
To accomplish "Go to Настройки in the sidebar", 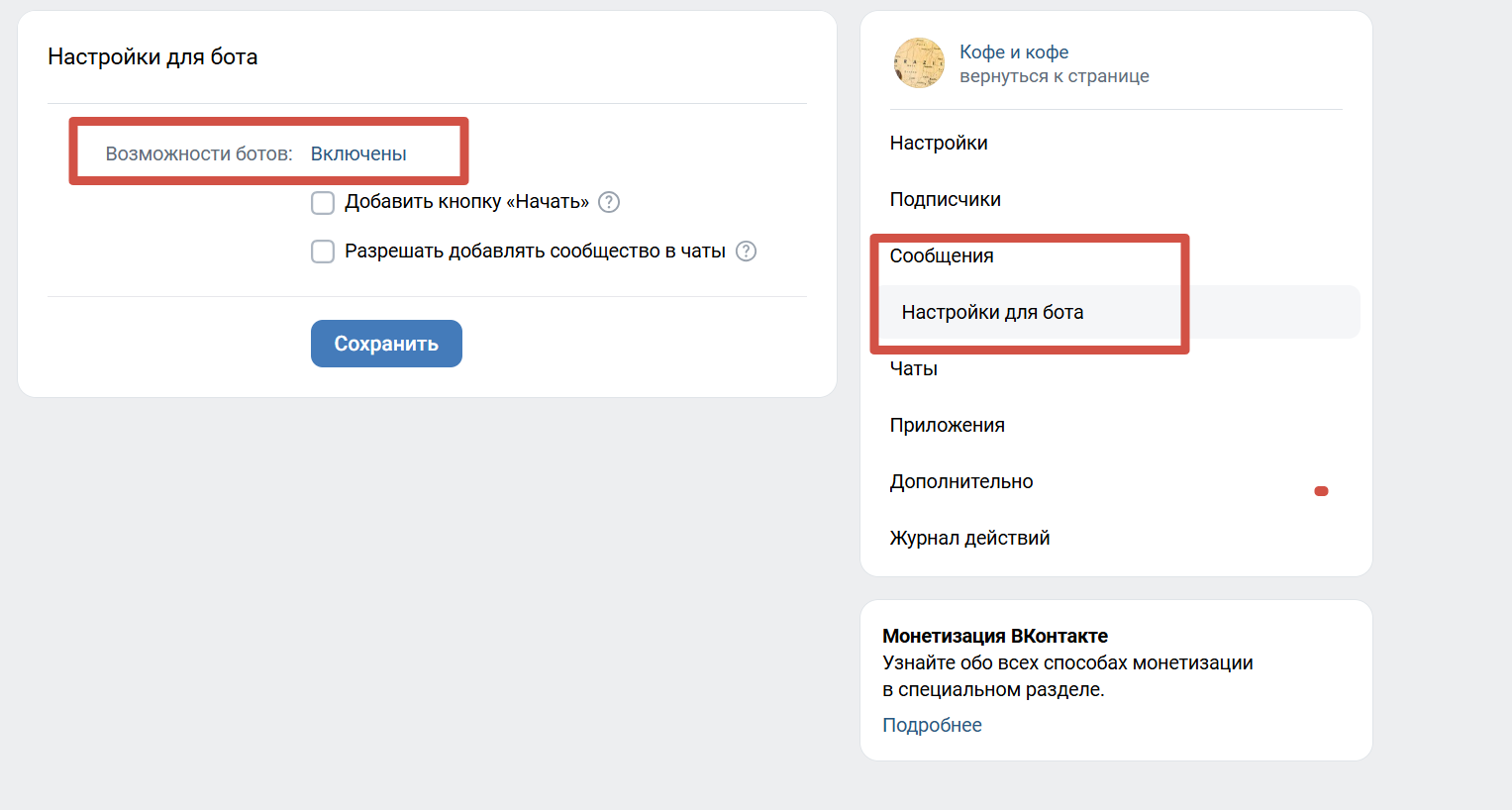I will (x=939, y=144).
